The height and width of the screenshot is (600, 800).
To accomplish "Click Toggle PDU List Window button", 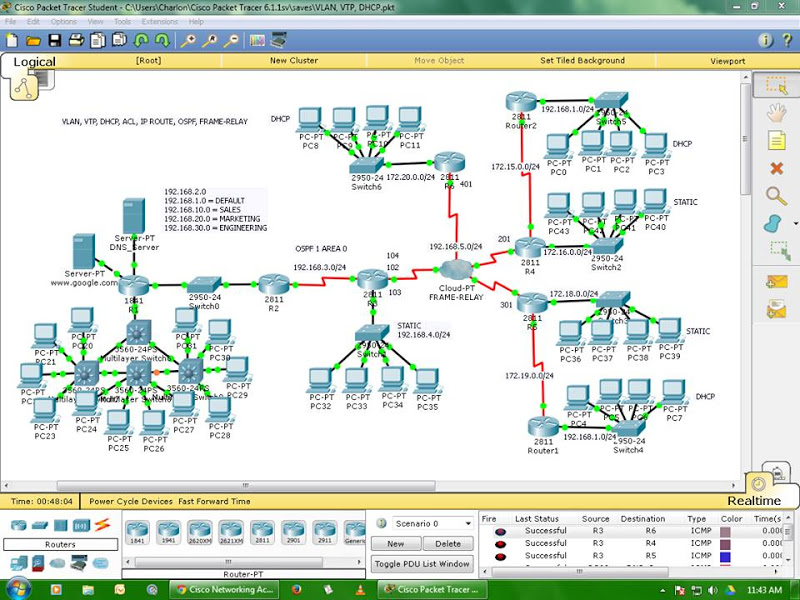I will (x=422, y=564).
